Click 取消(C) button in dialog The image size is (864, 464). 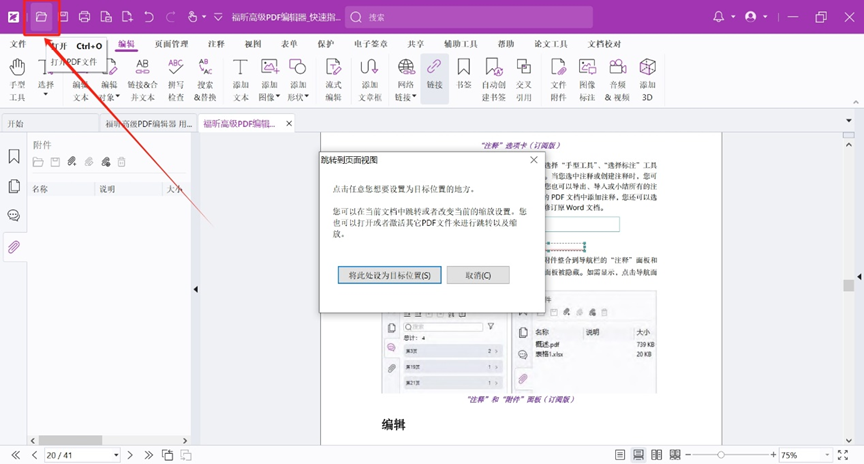(478, 275)
